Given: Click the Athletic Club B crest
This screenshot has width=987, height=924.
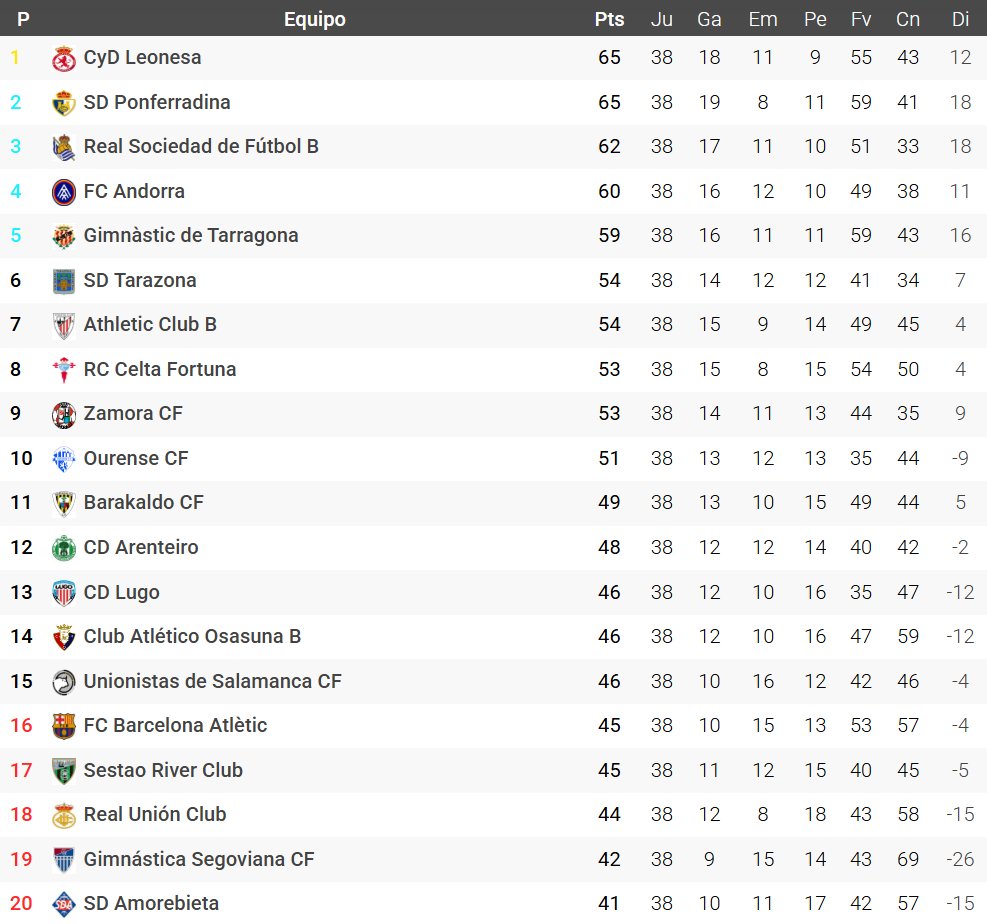Looking at the screenshot, I should click(x=64, y=325).
